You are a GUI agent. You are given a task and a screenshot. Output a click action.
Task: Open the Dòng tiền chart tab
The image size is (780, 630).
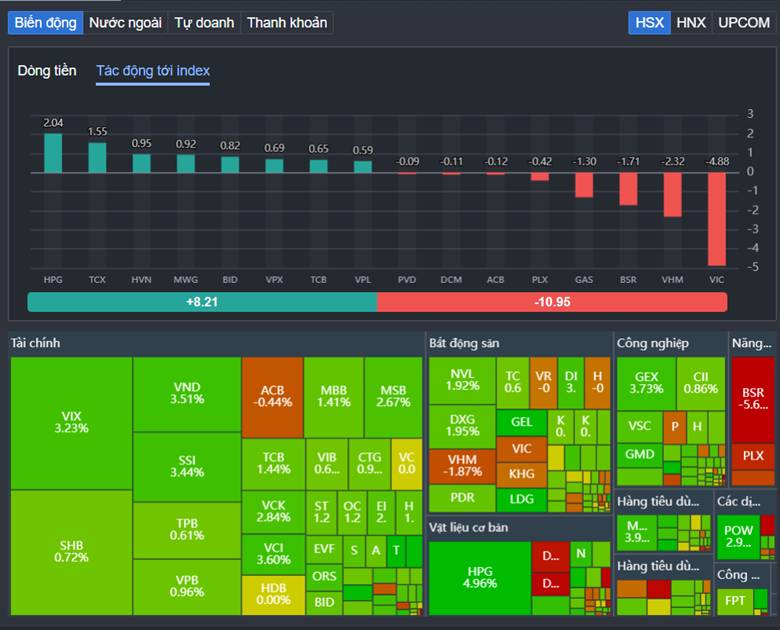(x=47, y=71)
